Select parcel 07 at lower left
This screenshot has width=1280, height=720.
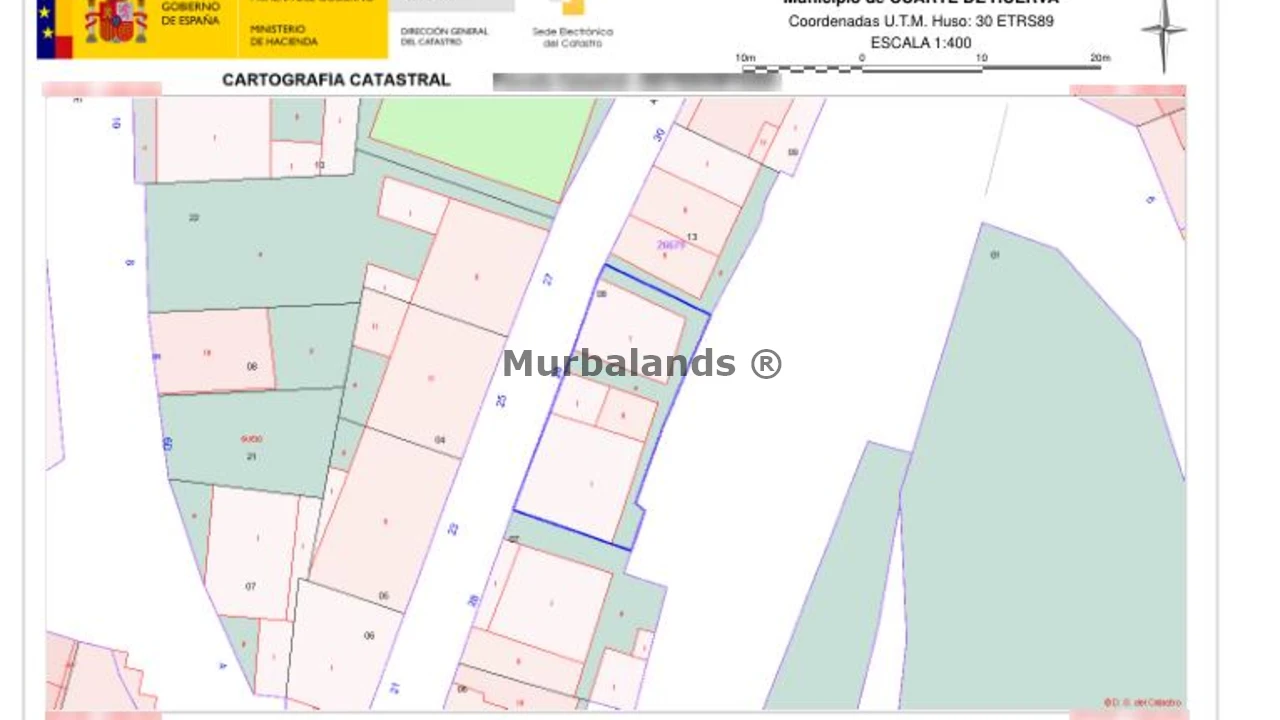point(251,585)
